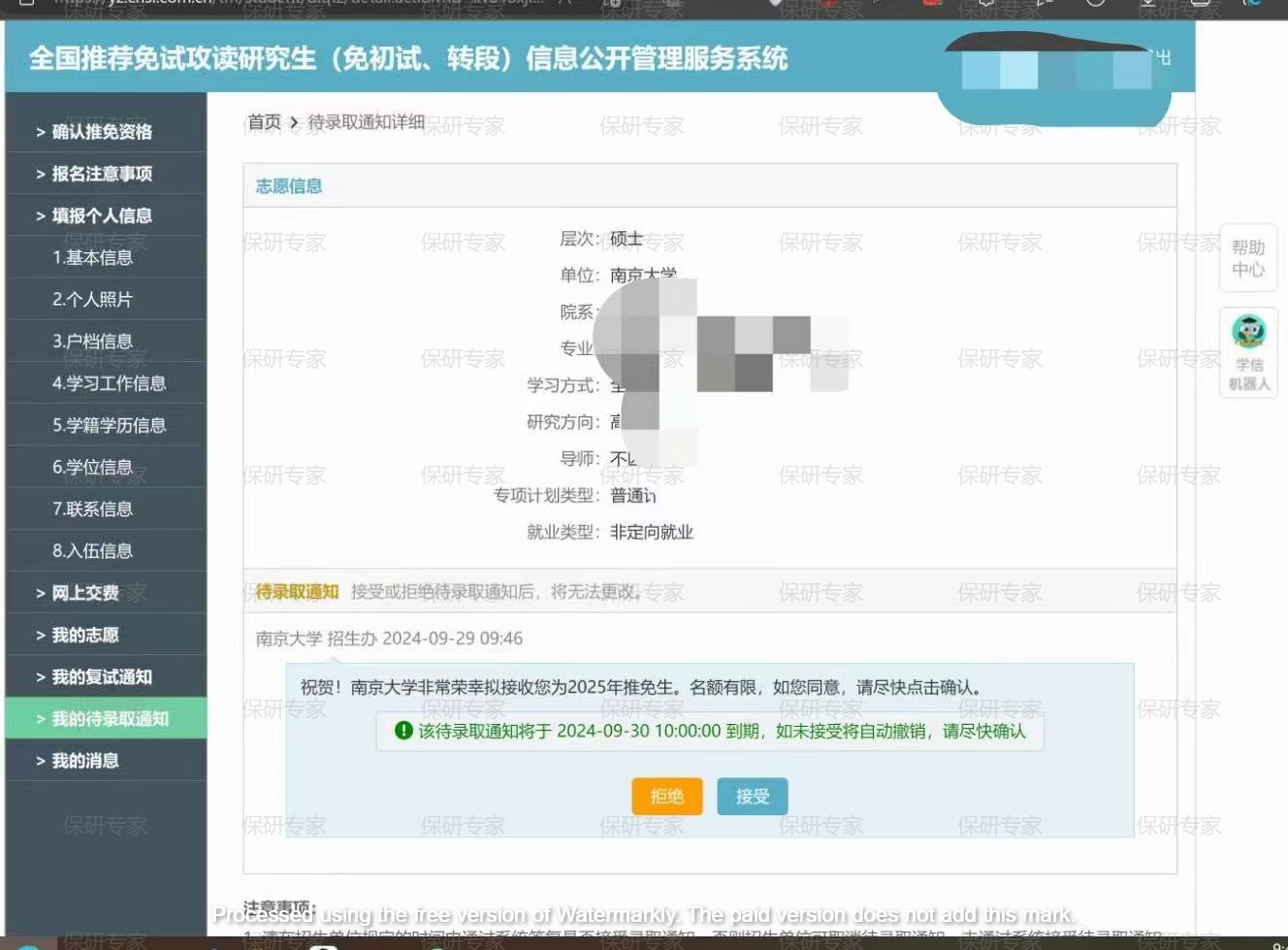Expand the 网上交费 sidebar section
This screenshot has height=950, width=1288.
coord(83,592)
